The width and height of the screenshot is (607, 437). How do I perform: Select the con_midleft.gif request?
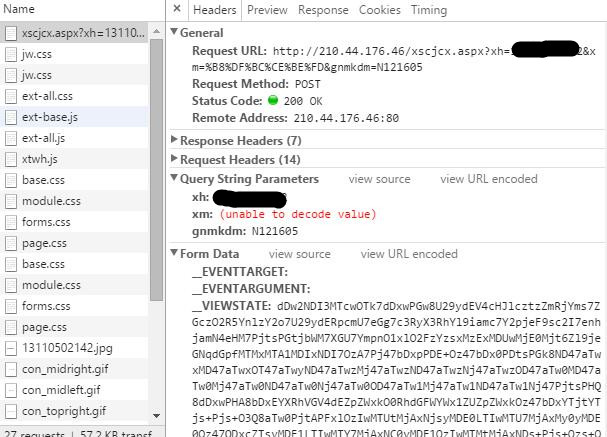click(x=74, y=390)
